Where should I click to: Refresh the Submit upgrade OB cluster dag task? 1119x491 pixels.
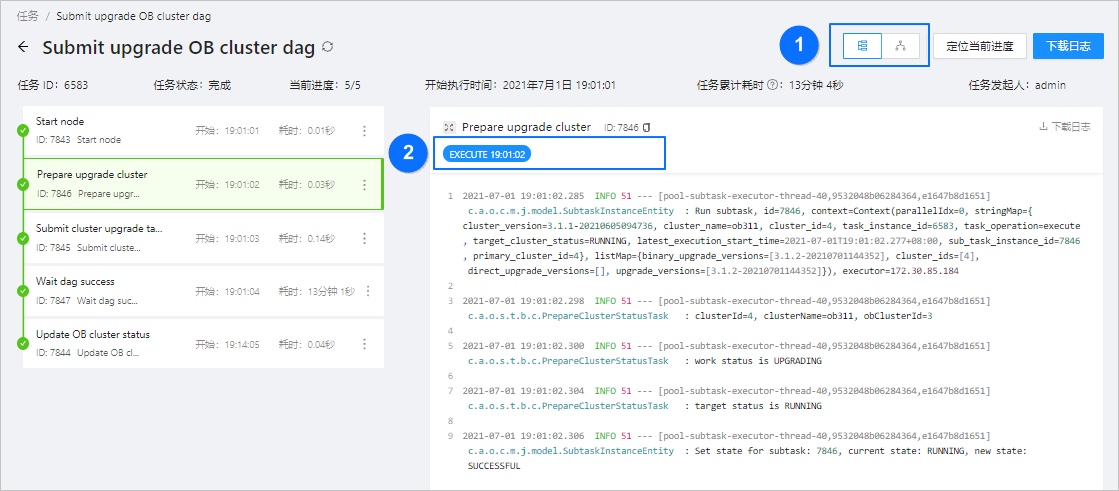coord(328,46)
